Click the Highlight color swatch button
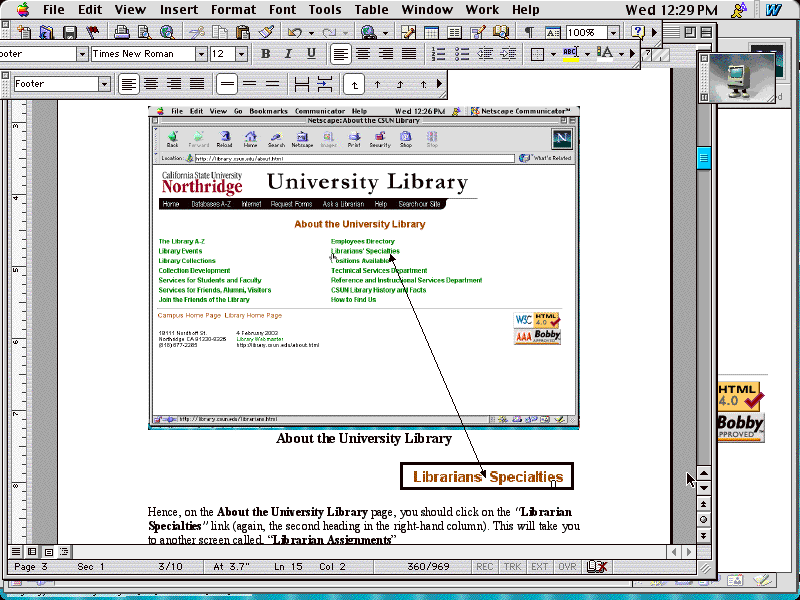Screen dimensions: 800x600 click(571, 54)
